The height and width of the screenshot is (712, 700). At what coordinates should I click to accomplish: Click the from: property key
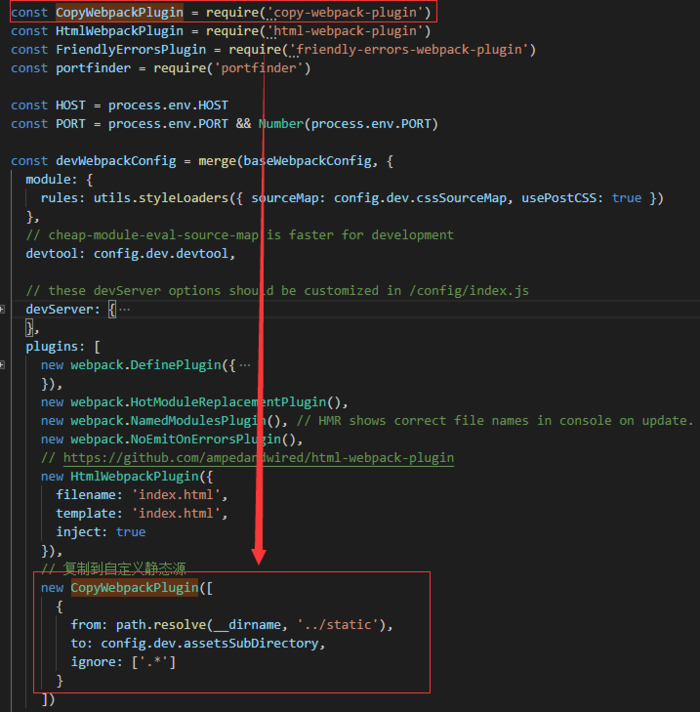tap(89, 625)
